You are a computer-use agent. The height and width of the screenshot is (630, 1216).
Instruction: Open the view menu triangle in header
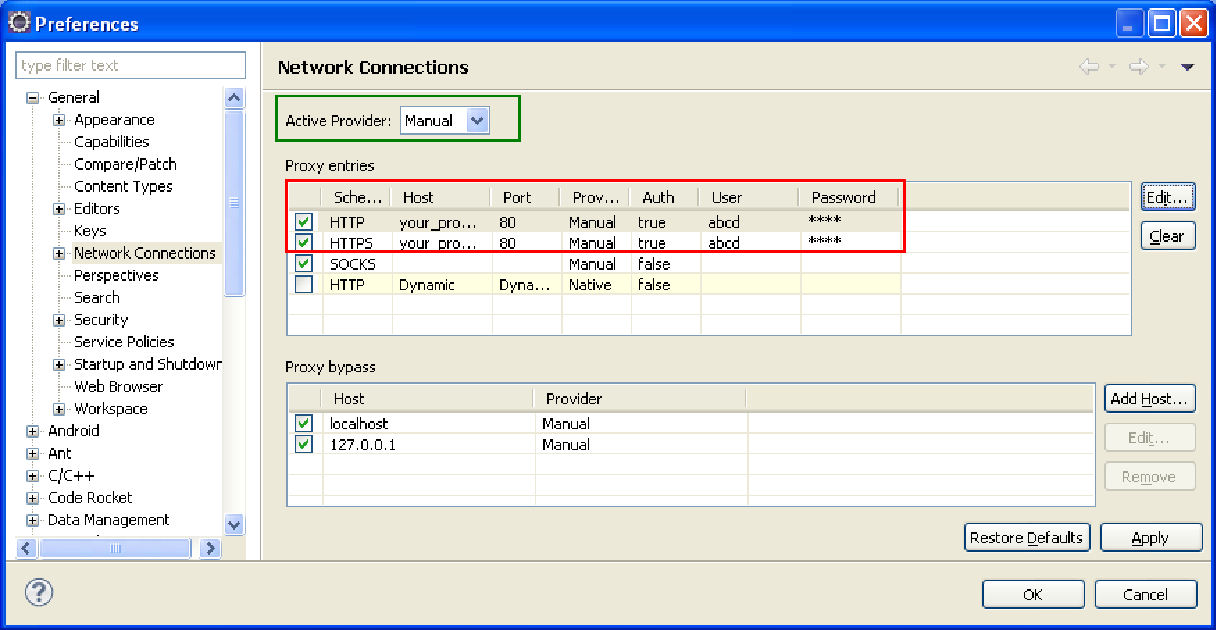tap(1187, 67)
